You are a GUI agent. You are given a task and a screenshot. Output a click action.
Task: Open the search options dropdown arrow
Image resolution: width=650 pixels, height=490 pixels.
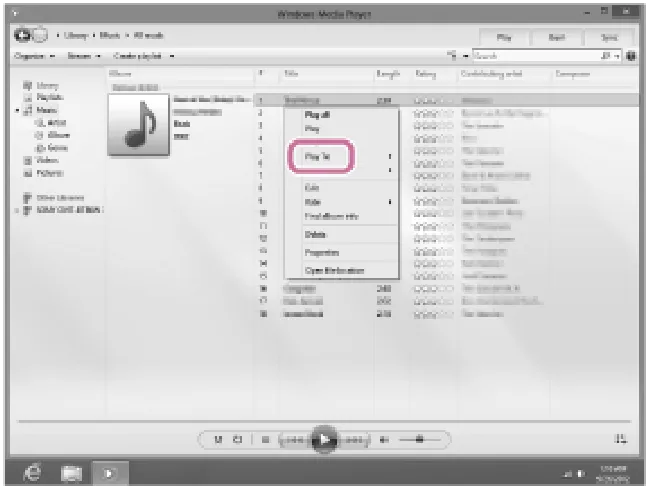[617, 56]
